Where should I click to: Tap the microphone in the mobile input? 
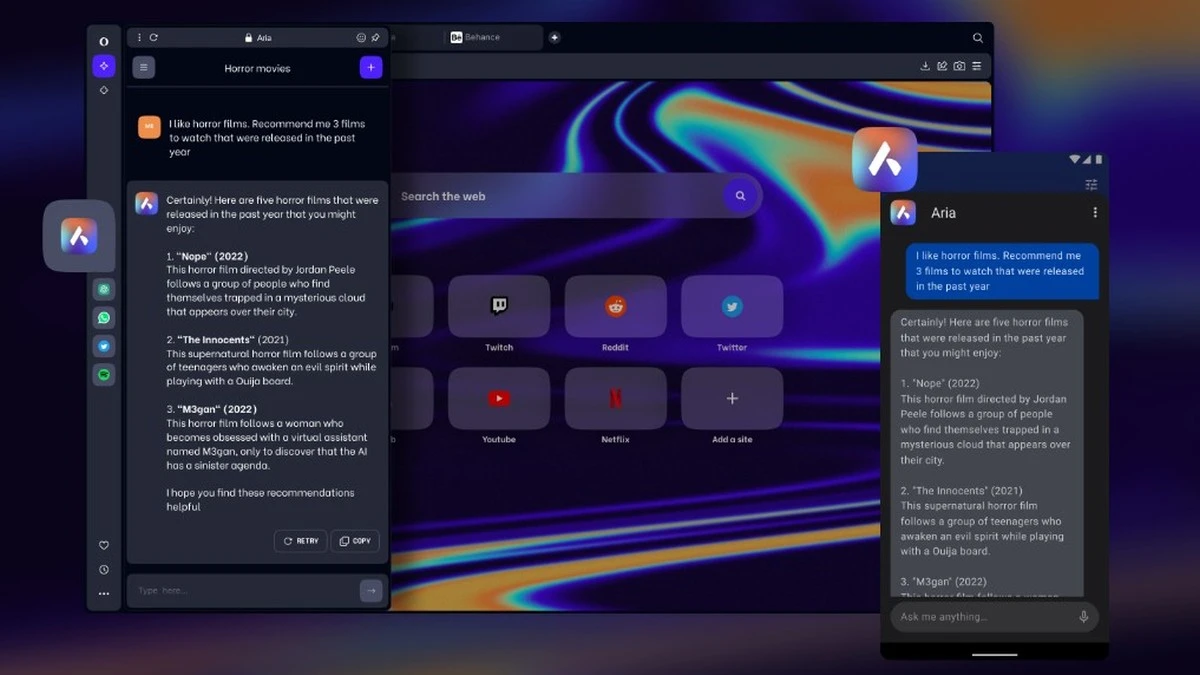pyautogui.click(x=1083, y=617)
